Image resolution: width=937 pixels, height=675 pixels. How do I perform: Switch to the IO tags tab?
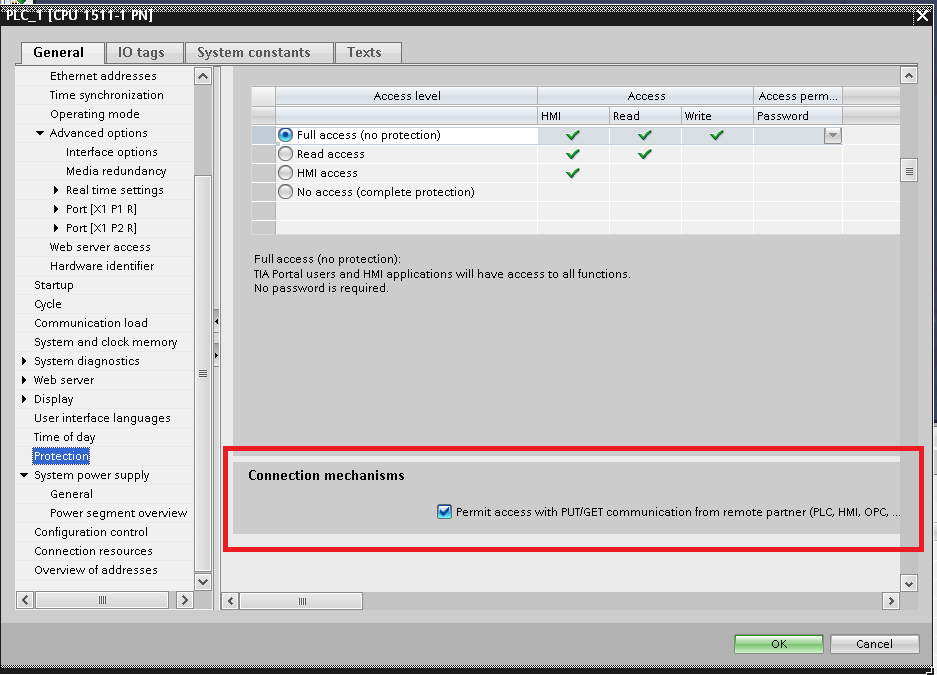(x=139, y=53)
